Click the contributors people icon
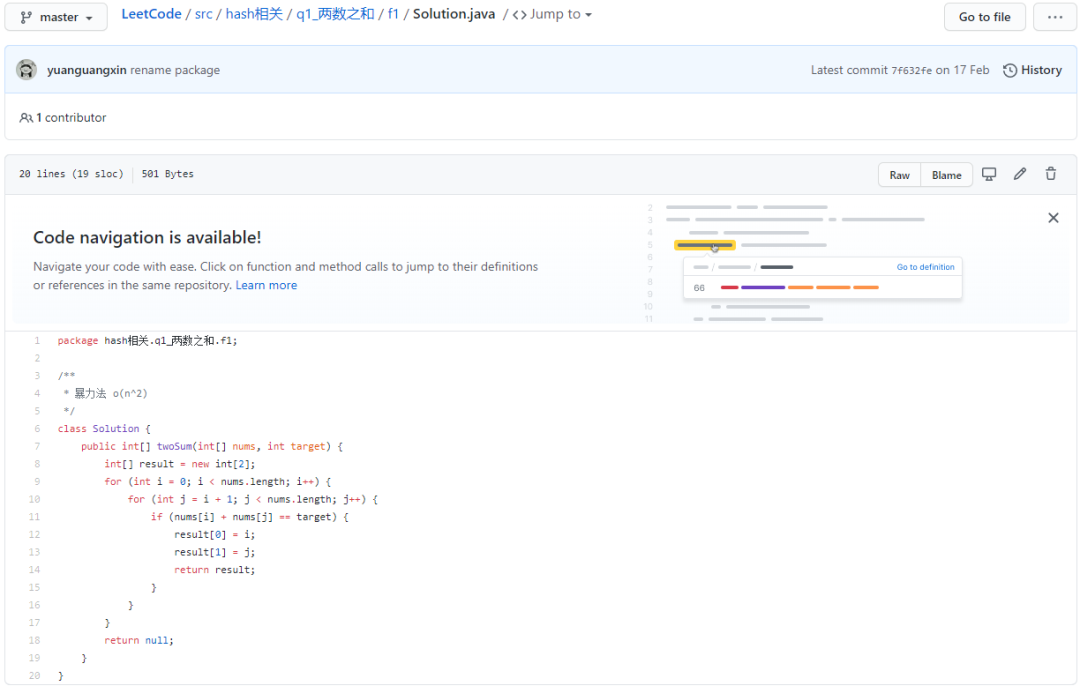 coord(26,118)
